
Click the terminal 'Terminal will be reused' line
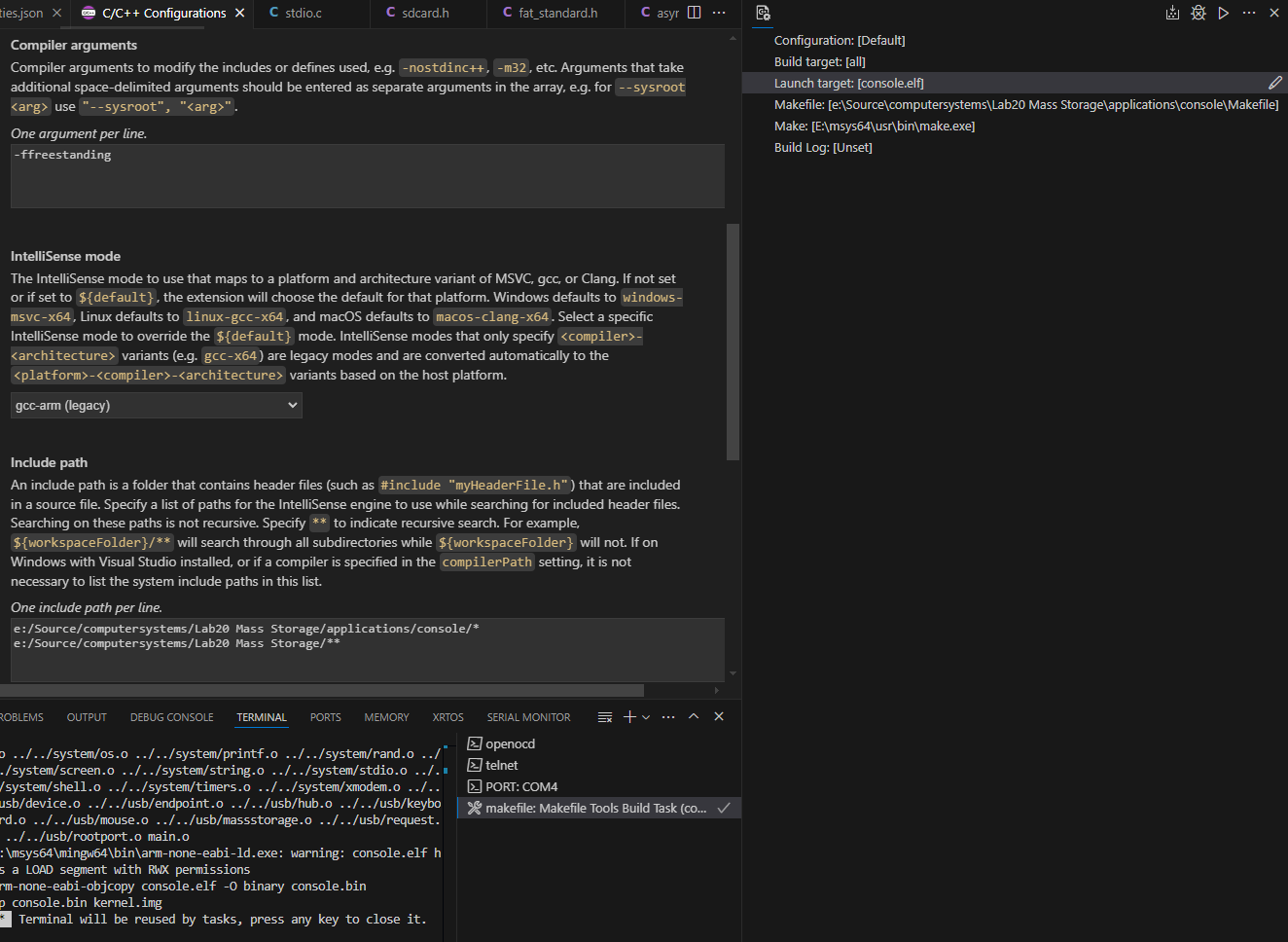[x=222, y=919]
